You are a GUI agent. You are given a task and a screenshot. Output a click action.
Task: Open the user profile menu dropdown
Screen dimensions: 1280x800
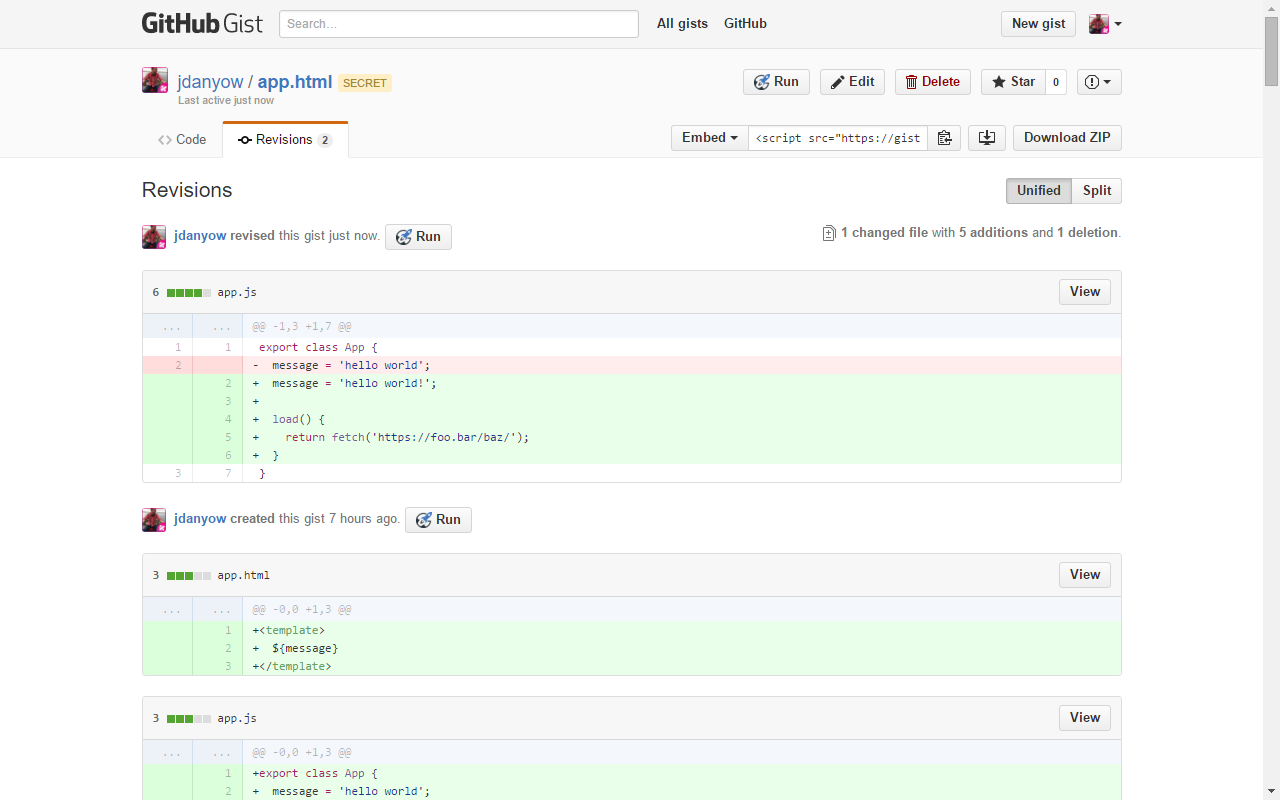point(1105,24)
